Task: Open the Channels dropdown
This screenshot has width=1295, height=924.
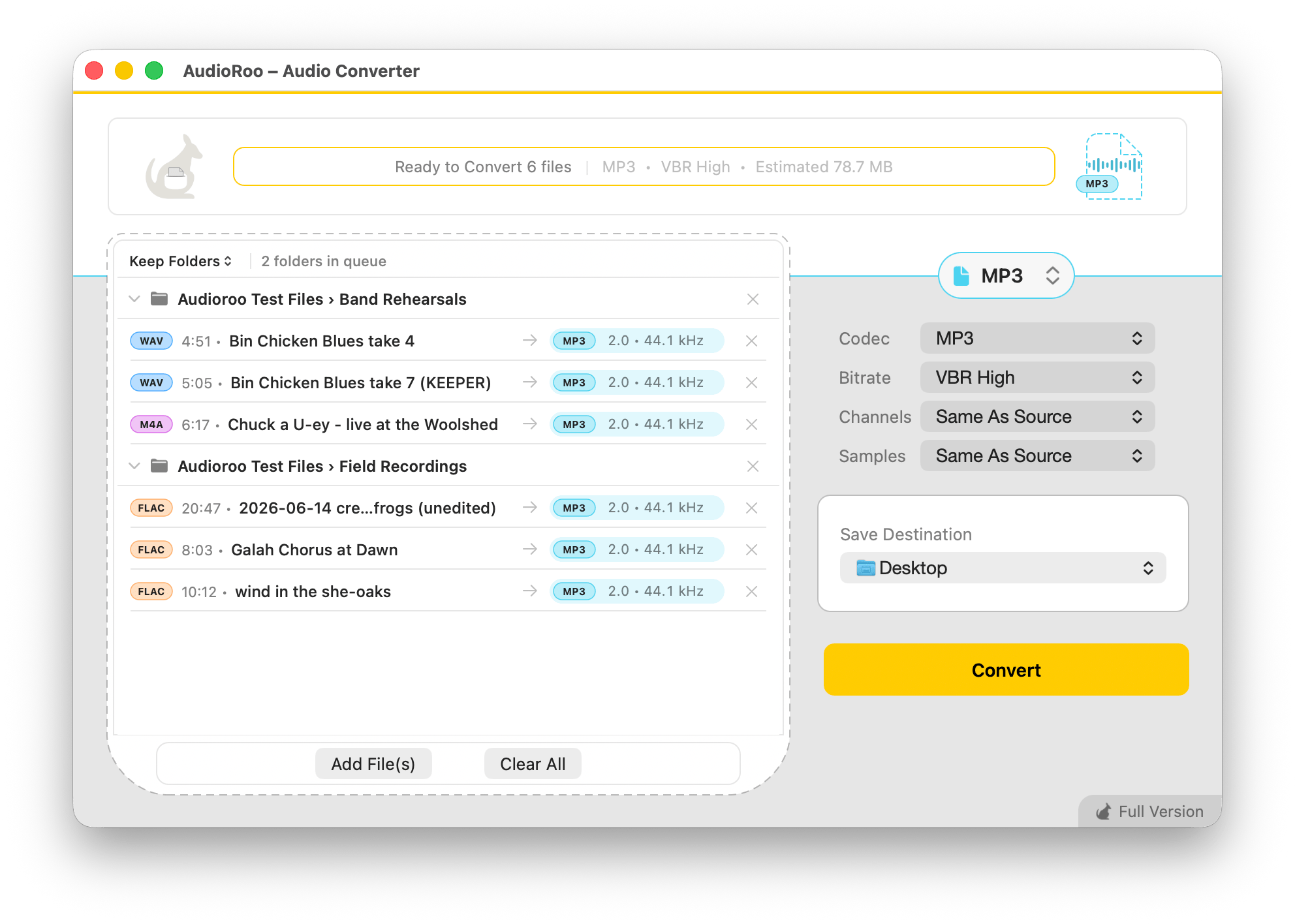Action: 1037,416
